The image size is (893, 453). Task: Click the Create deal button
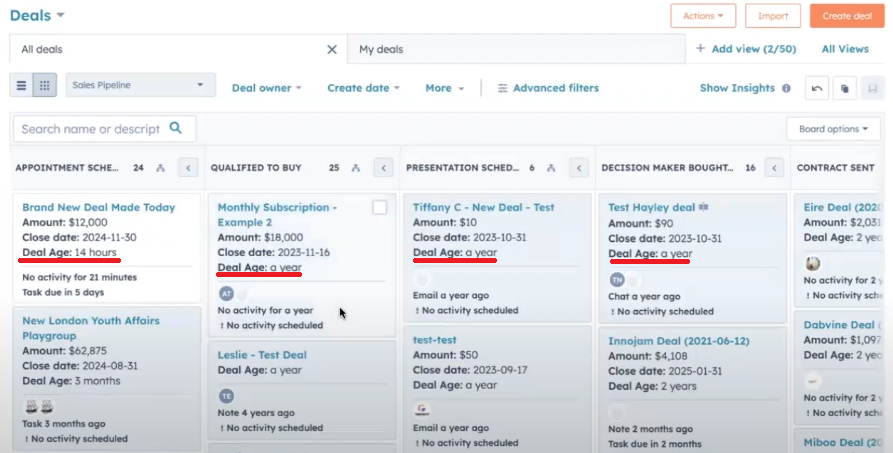click(846, 16)
